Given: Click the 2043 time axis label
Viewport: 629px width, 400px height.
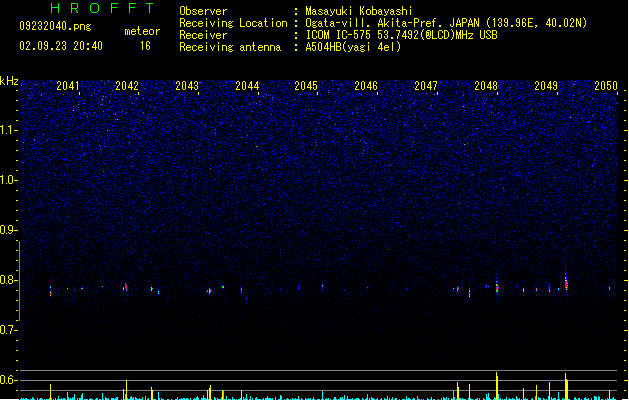Looking at the screenshot, I should click(187, 86).
